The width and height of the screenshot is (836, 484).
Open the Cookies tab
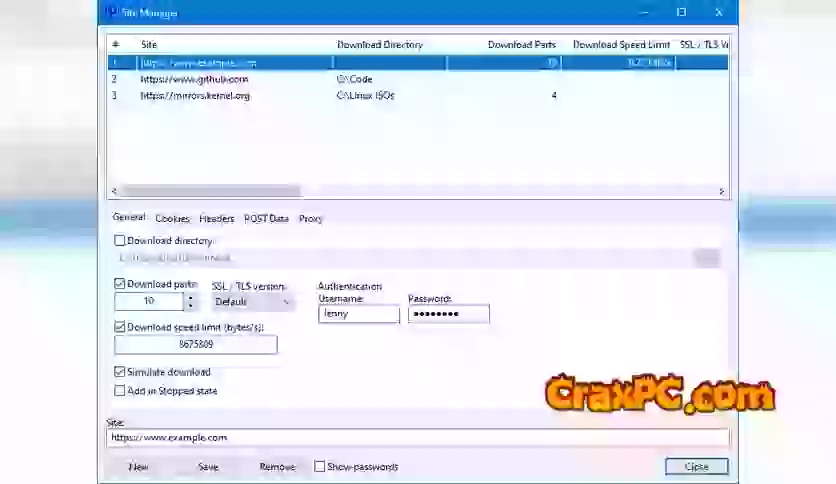click(x=172, y=219)
